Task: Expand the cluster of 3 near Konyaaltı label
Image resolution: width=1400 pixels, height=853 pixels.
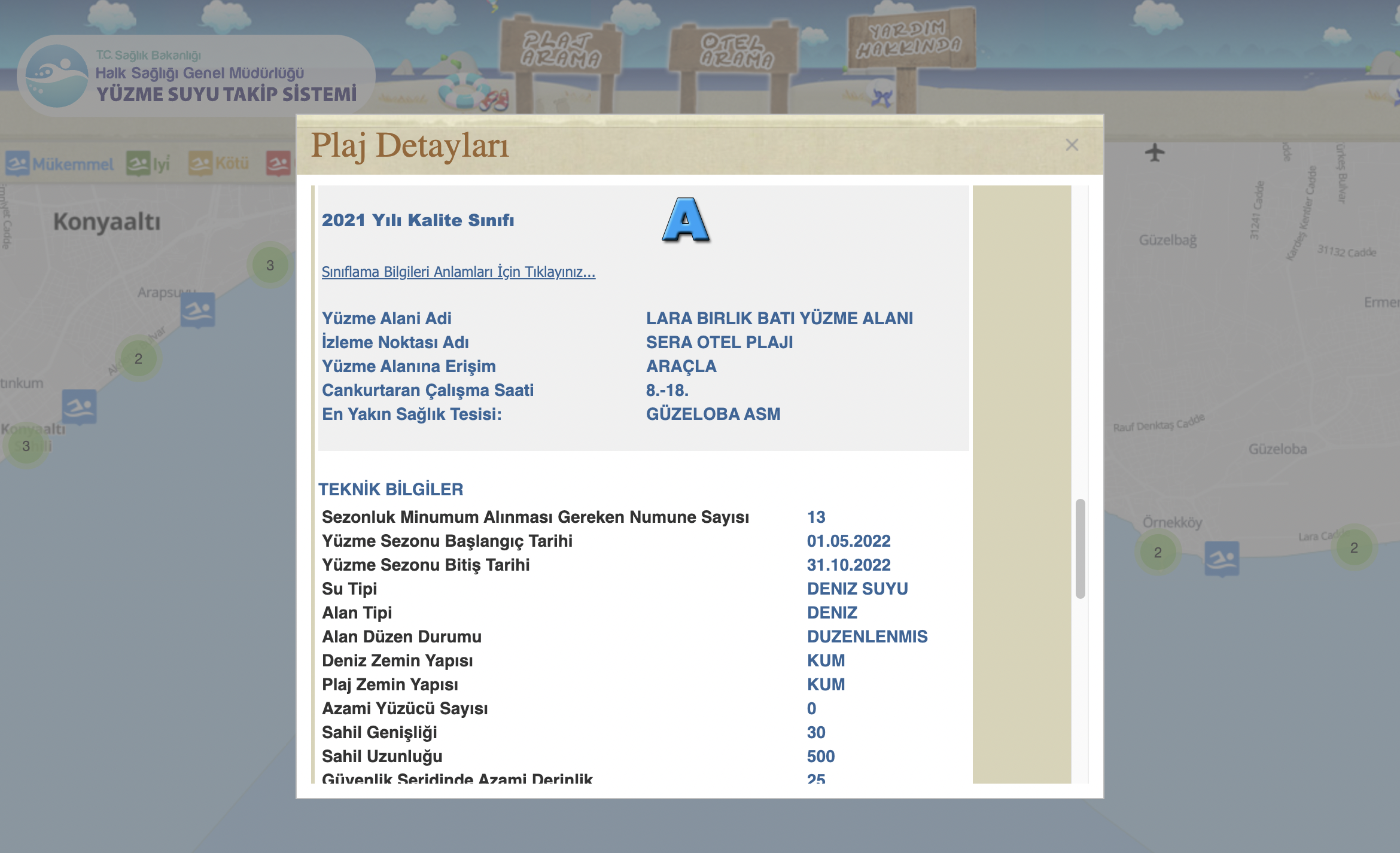Action: (x=270, y=265)
